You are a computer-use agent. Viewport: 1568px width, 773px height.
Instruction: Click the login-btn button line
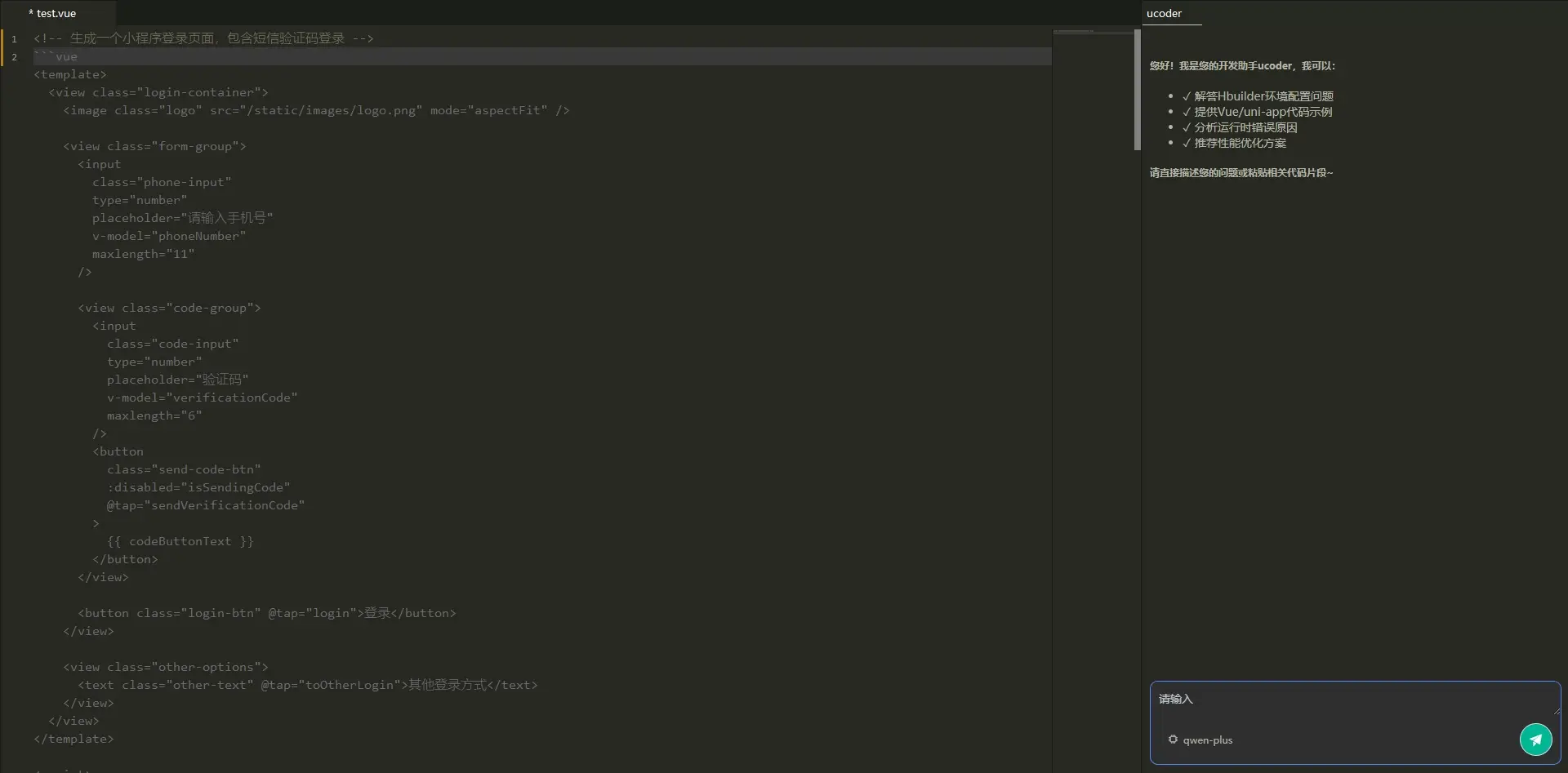pyautogui.click(x=267, y=613)
